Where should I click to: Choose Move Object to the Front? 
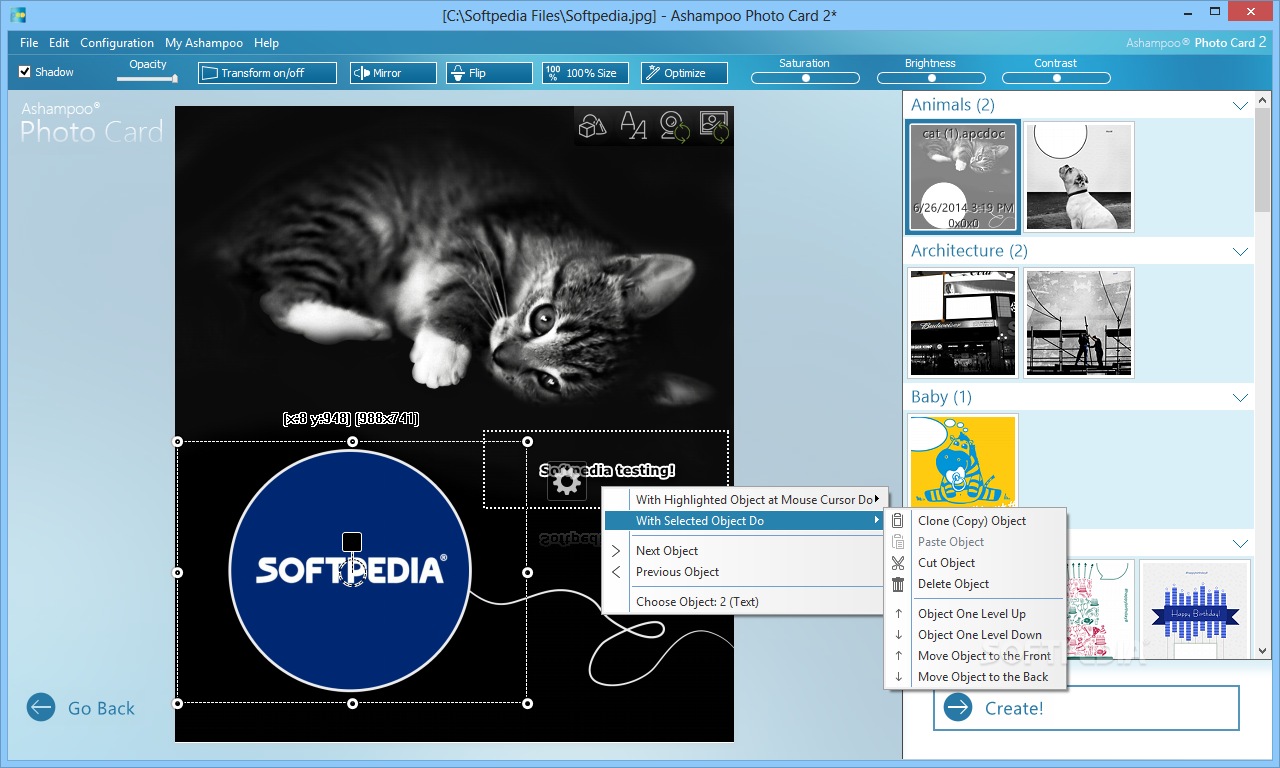point(975,656)
